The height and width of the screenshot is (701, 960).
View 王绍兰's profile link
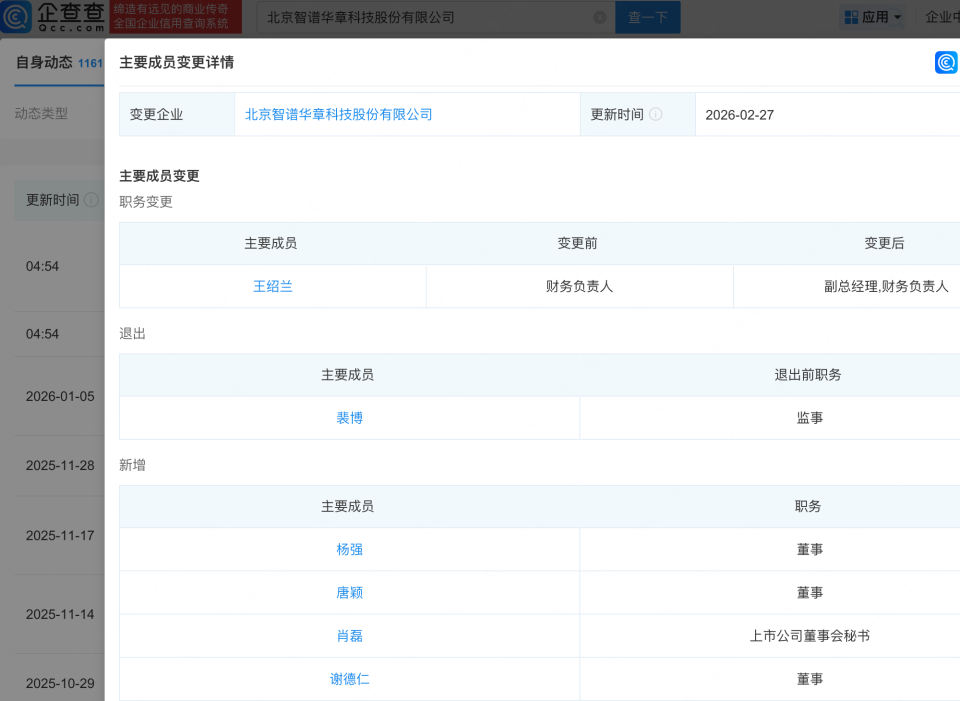click(272, 285)
